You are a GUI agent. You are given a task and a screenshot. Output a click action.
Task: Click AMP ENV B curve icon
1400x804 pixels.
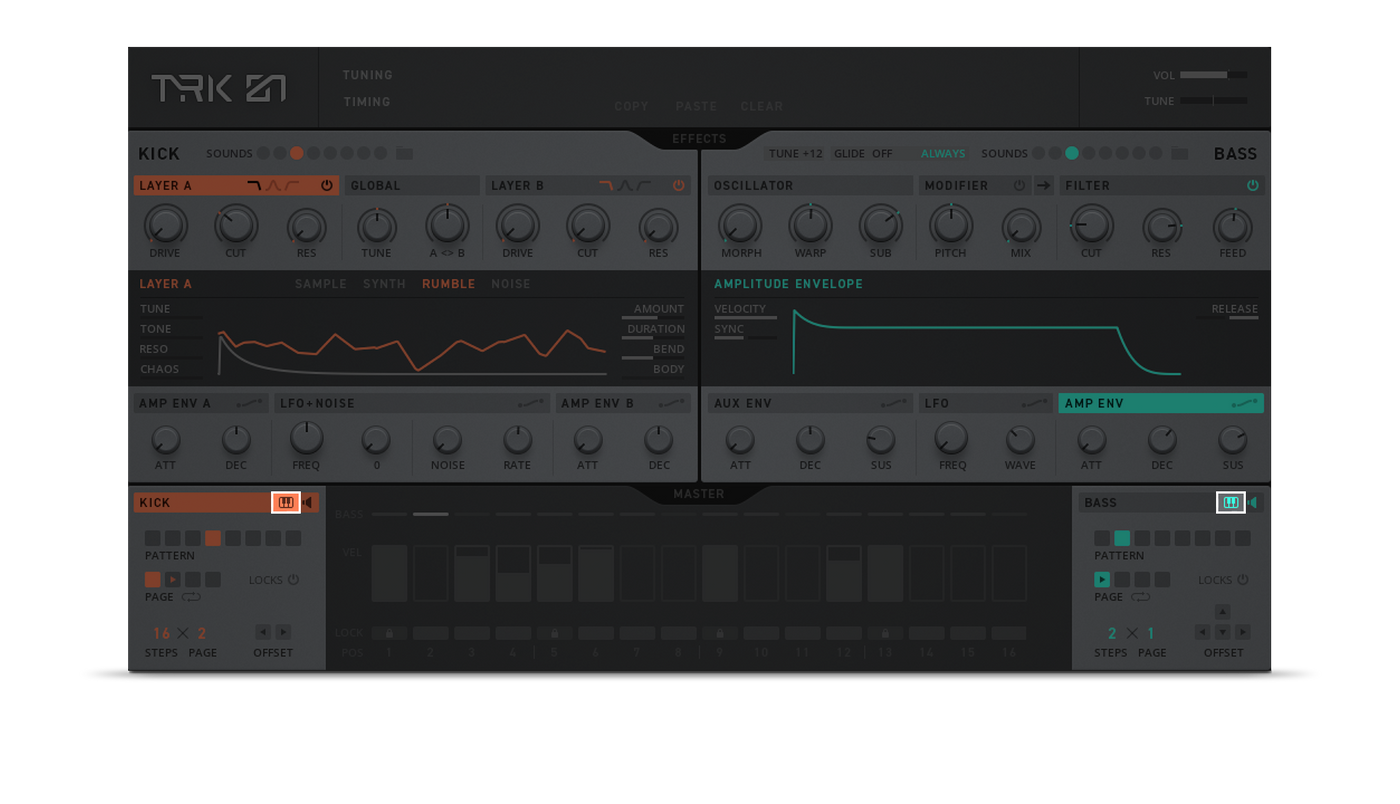tap(672, 404)
